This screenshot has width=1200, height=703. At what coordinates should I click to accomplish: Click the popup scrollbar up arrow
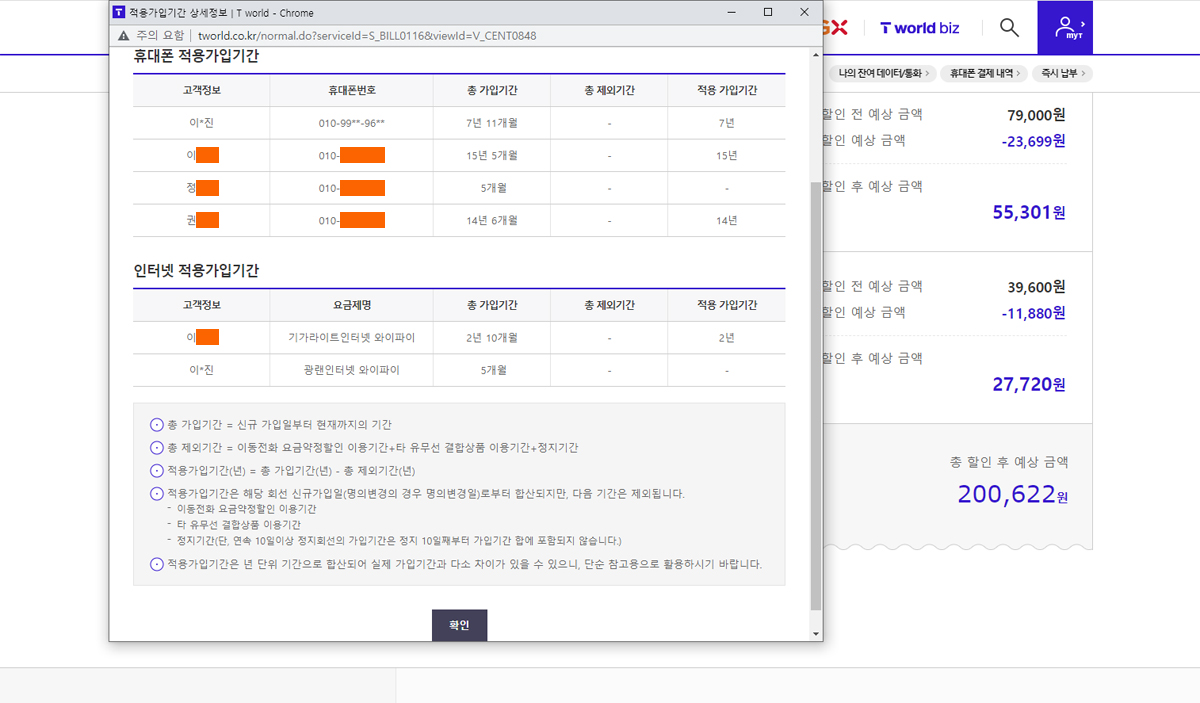[816, 53]
